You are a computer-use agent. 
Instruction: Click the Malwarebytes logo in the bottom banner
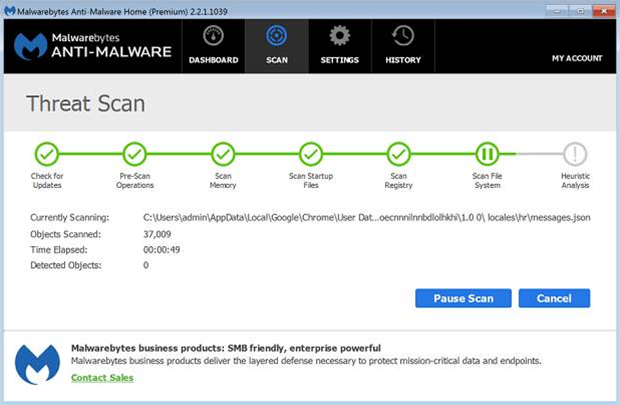(37, 364)
